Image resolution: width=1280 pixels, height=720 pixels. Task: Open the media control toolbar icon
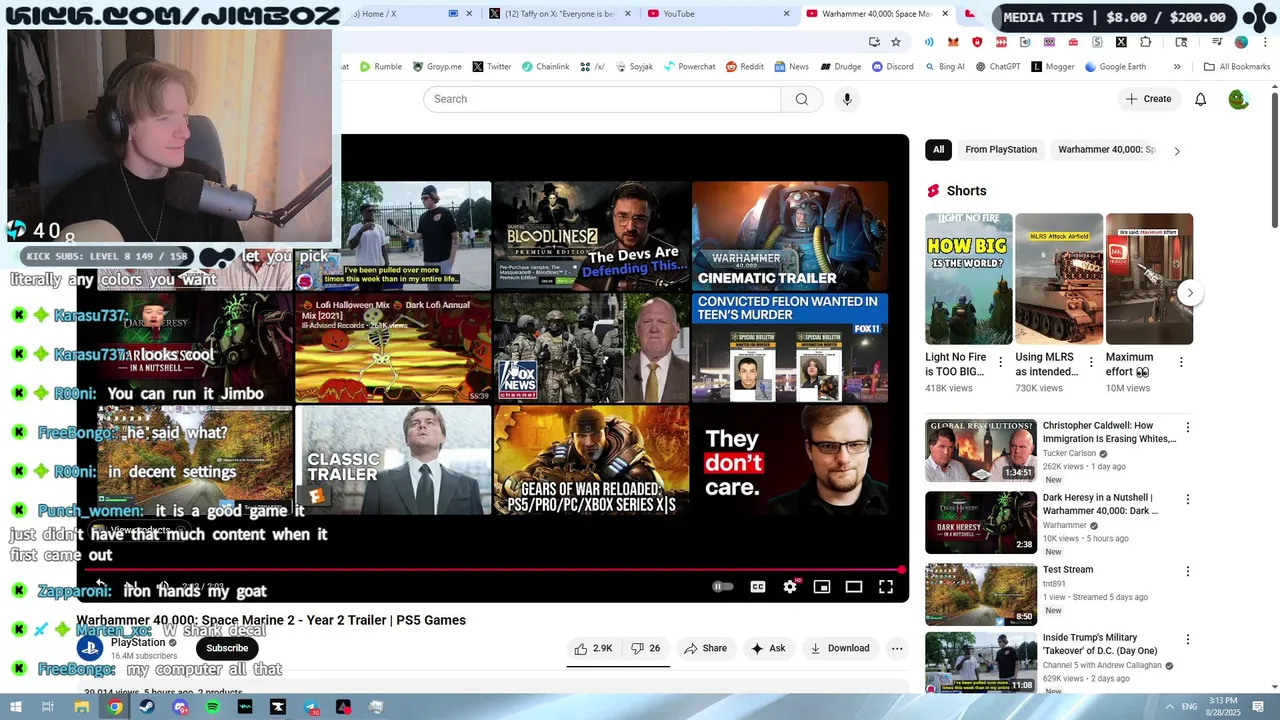pyautogui.click(x=1217, y=42)
